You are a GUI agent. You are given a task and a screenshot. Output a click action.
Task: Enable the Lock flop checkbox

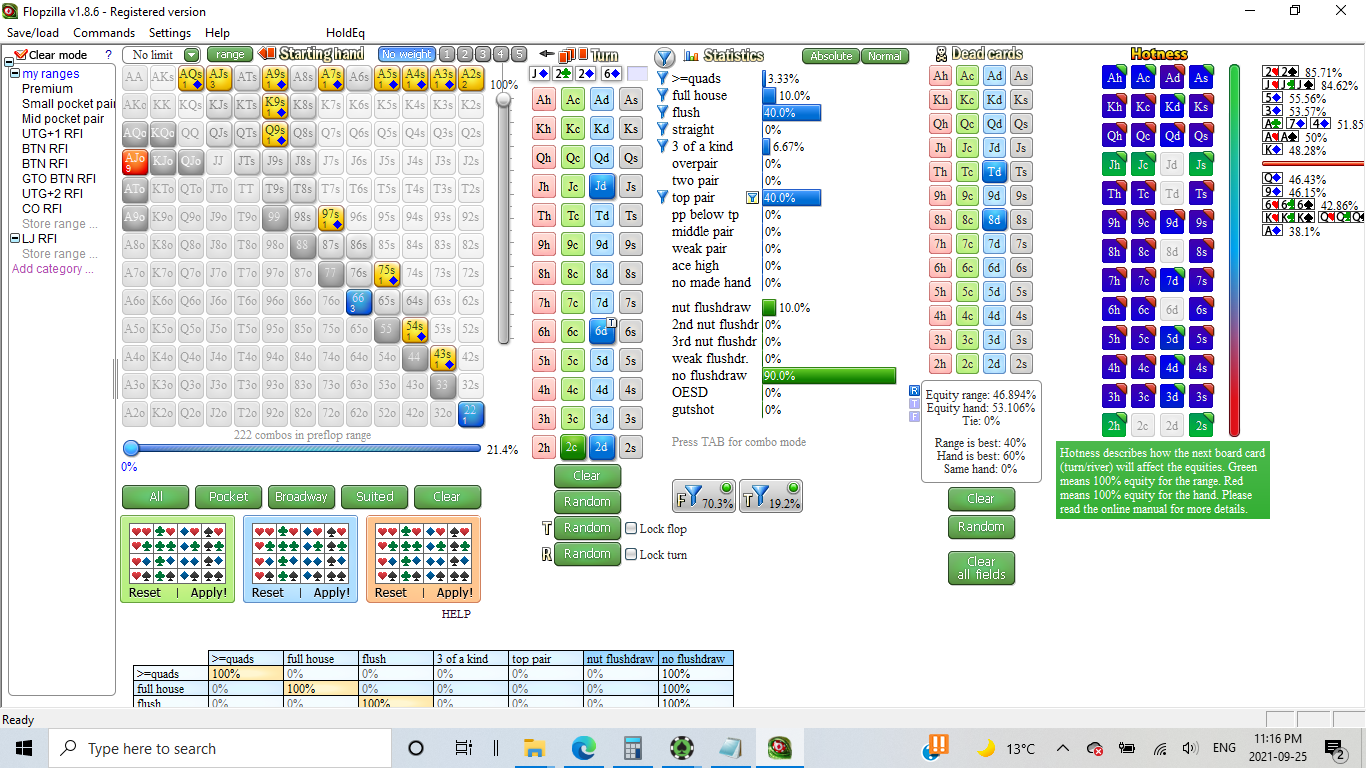point(631,528)
